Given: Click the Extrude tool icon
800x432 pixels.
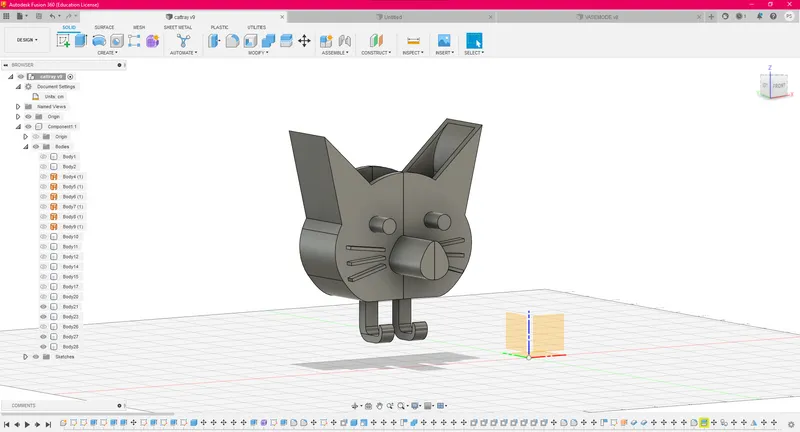Looking at the screenshot, I should 81,41.
